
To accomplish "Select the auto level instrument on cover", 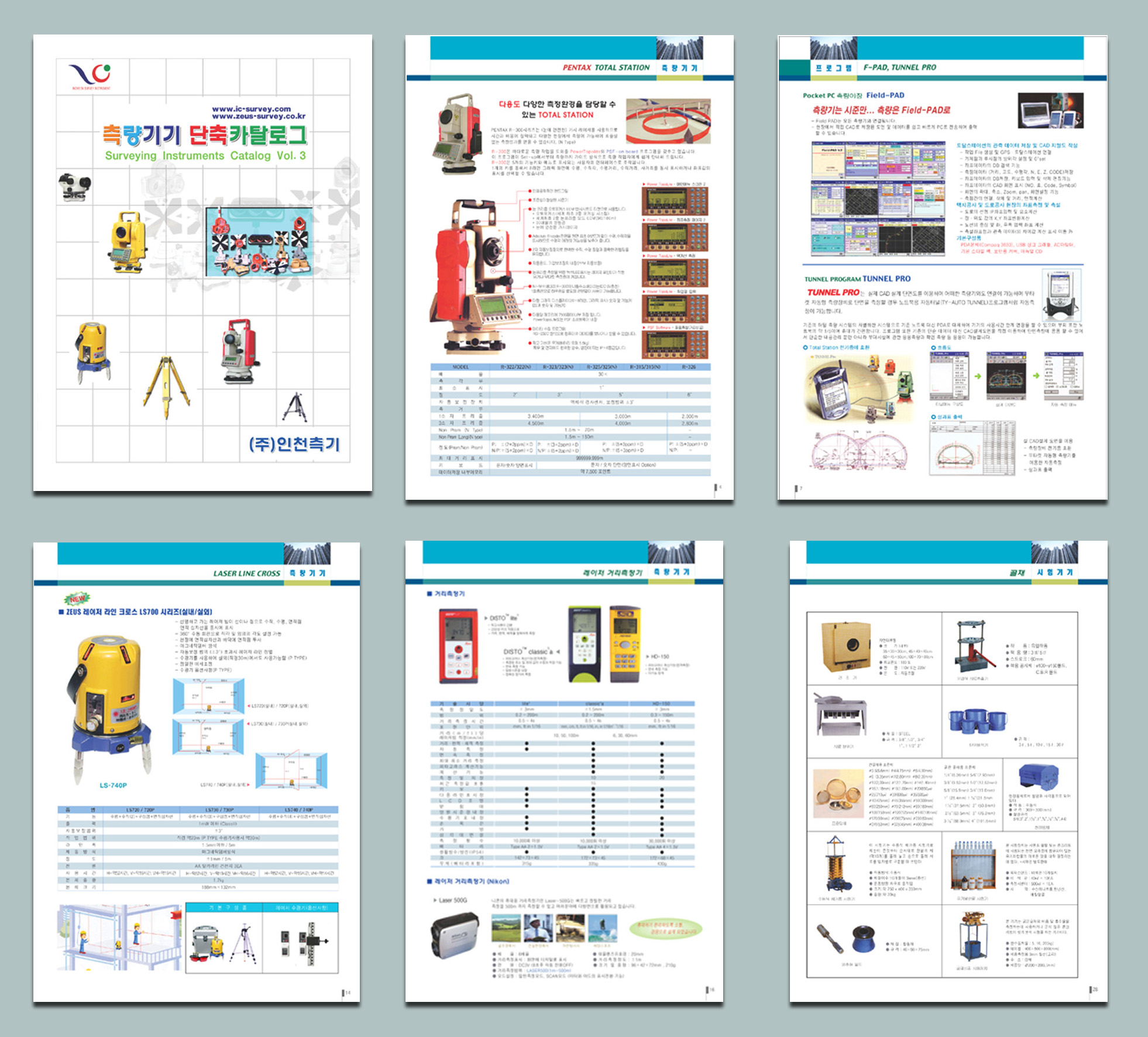I will 74,187.
